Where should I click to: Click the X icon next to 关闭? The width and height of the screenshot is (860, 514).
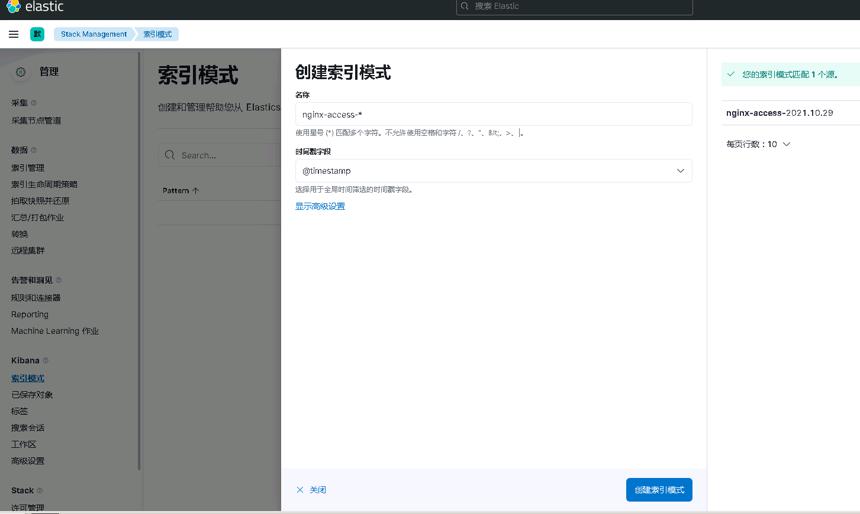[x=300, y=490]
